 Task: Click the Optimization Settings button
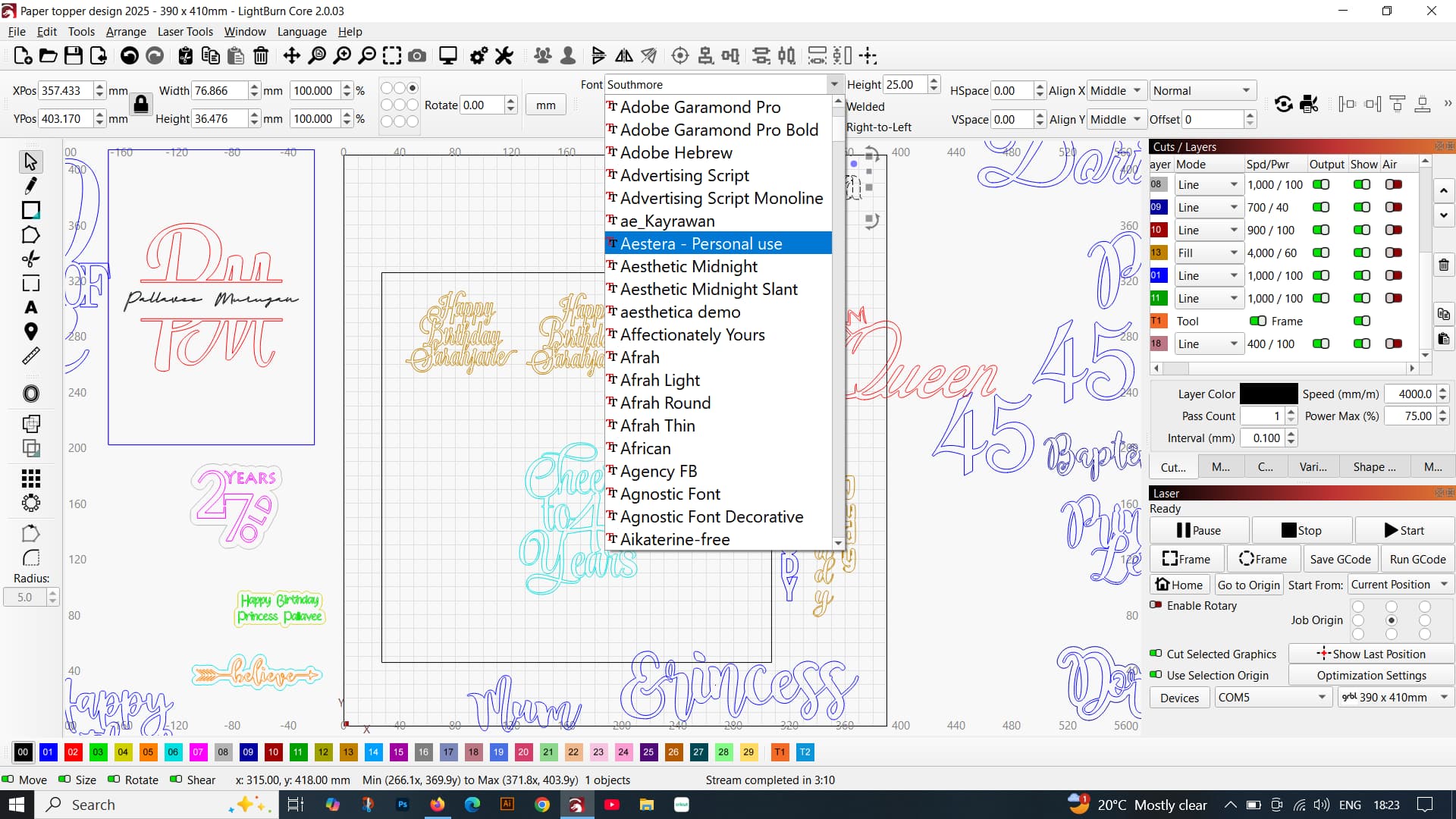point(1371,676)
